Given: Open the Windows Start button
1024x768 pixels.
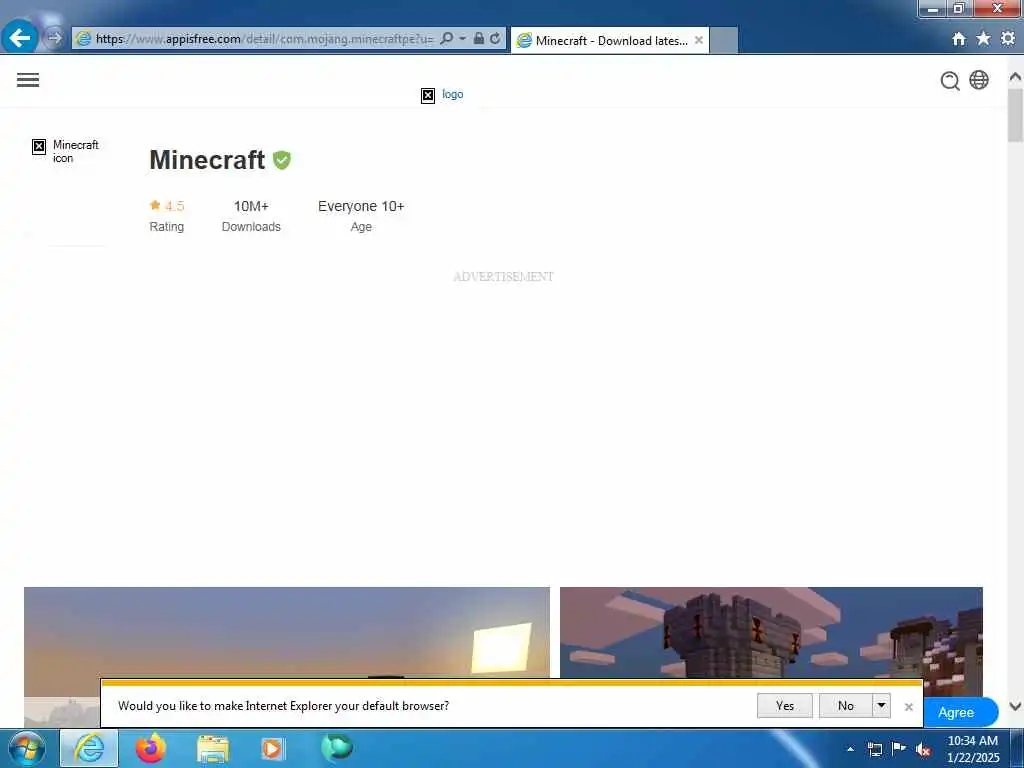Looking at the screenshot, I should (27, 748).
